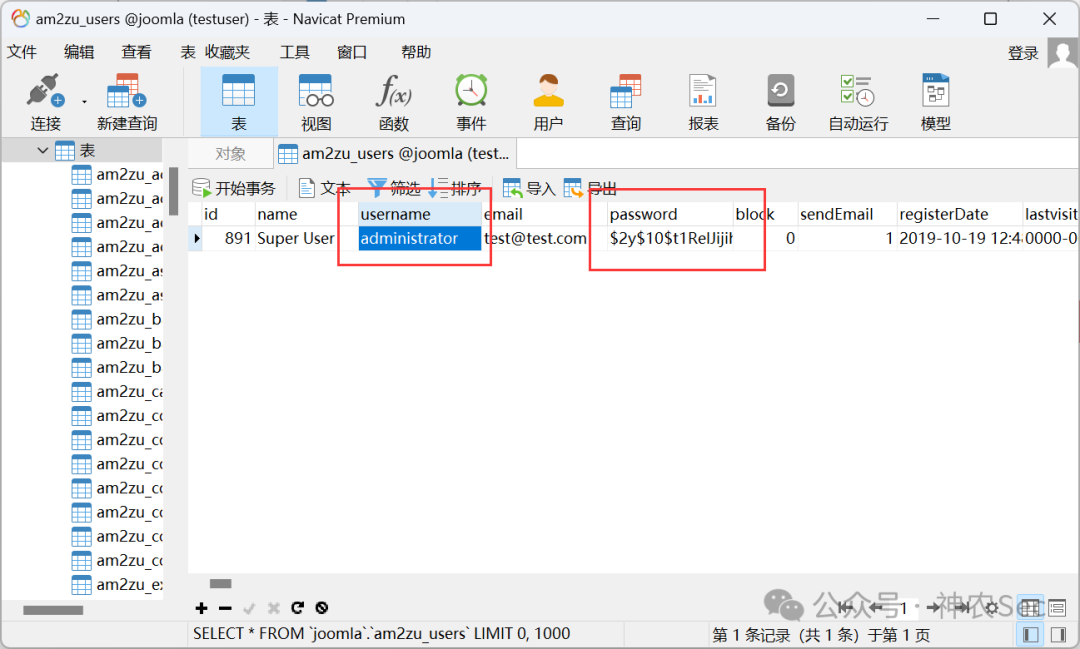Open the 收藏夹 (Favorites) menu
1080x649 pixels.
coord(227,52)
